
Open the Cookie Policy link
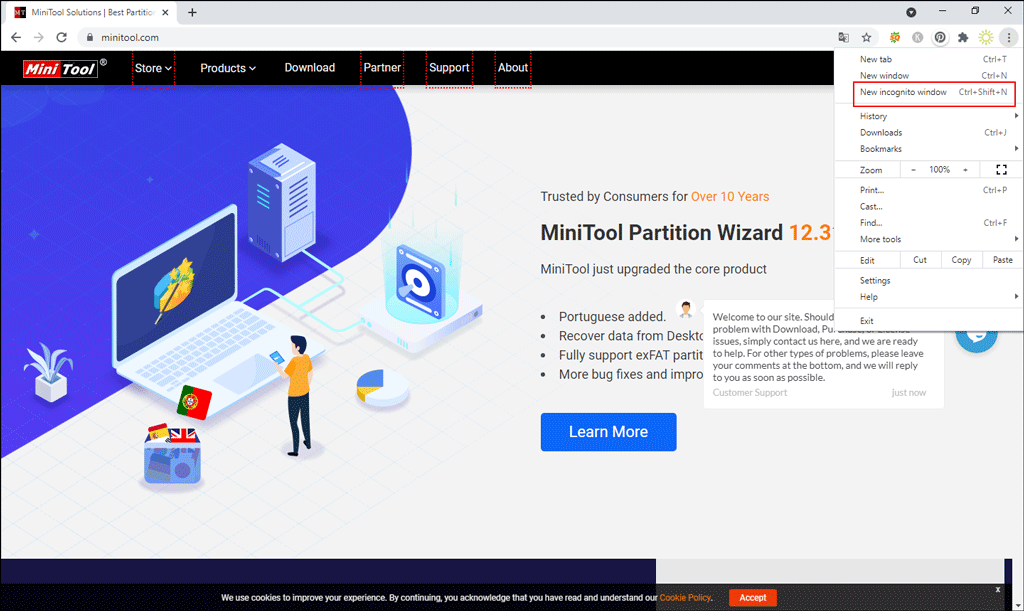pyautogui.click(x=685, y=597)
